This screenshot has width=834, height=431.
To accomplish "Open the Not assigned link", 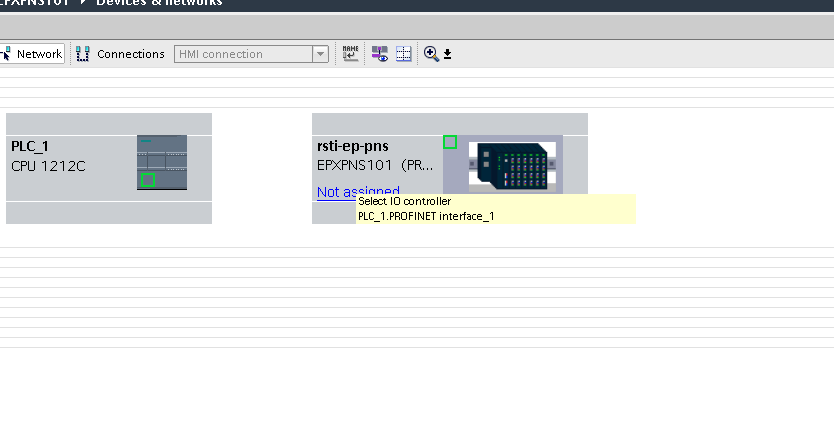I will coord(358,192).
